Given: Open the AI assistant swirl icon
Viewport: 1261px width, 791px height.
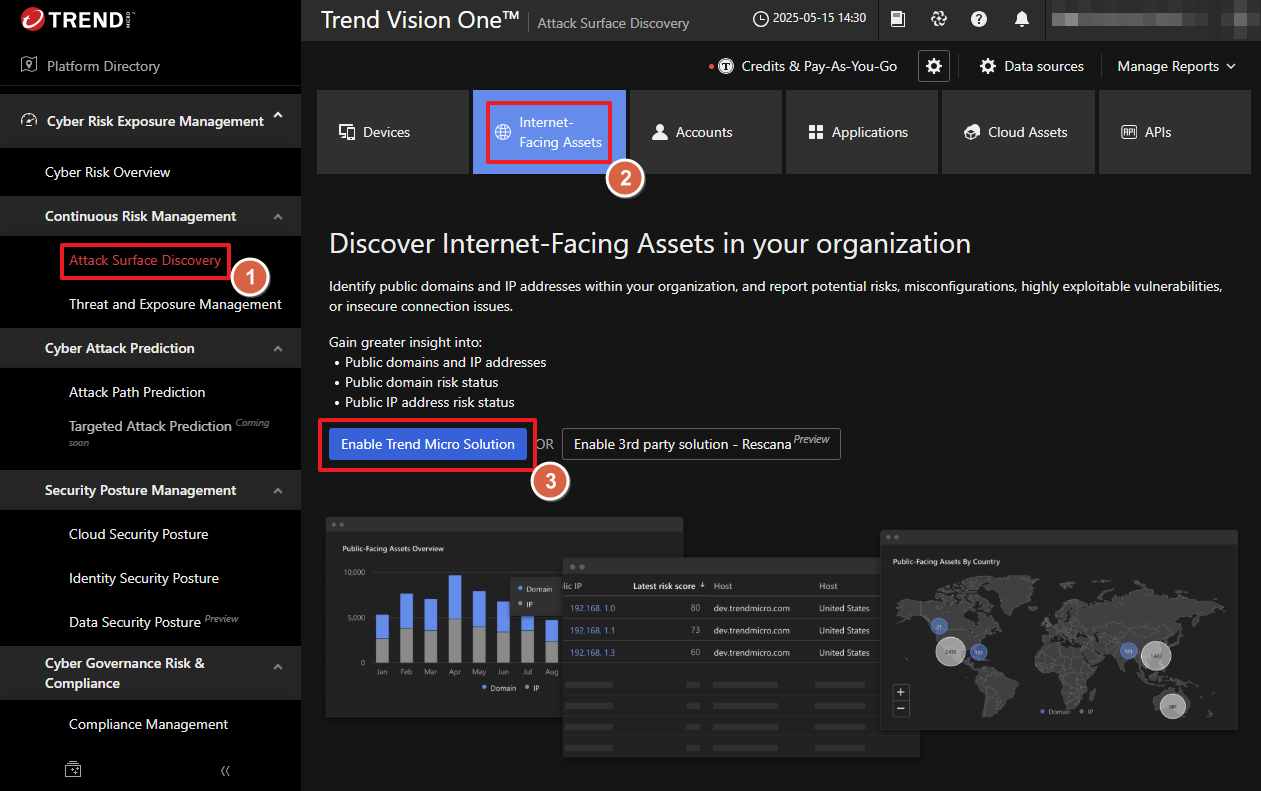Looking at the screenshot, I should tap(938, 19).
